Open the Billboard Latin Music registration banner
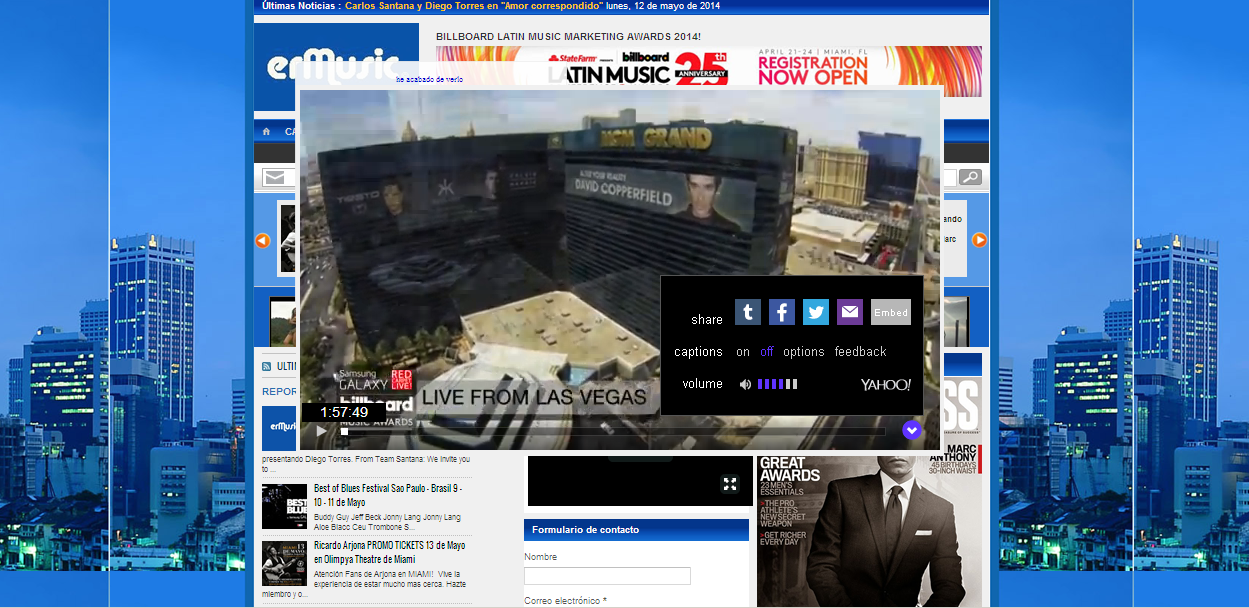Screen dimensions: 1249x608 [709, 71]
